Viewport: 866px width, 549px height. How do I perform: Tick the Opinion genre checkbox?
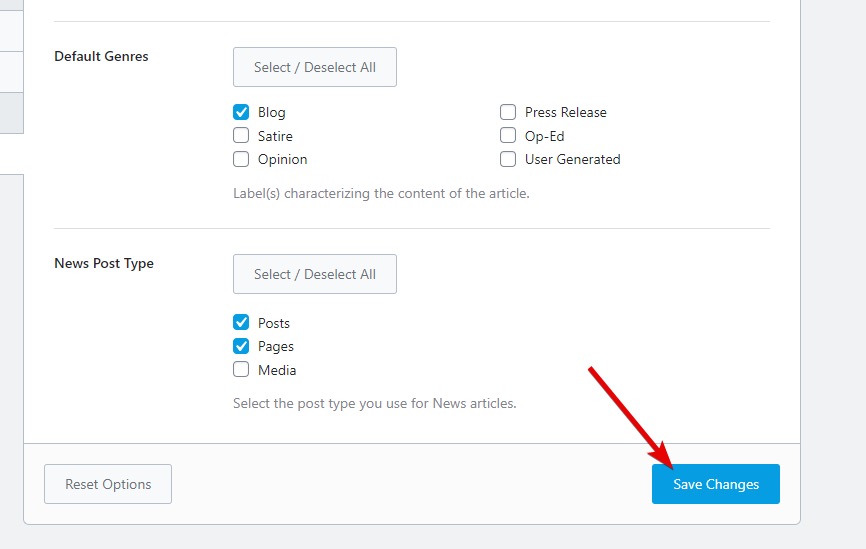click(x=241, y=159)
